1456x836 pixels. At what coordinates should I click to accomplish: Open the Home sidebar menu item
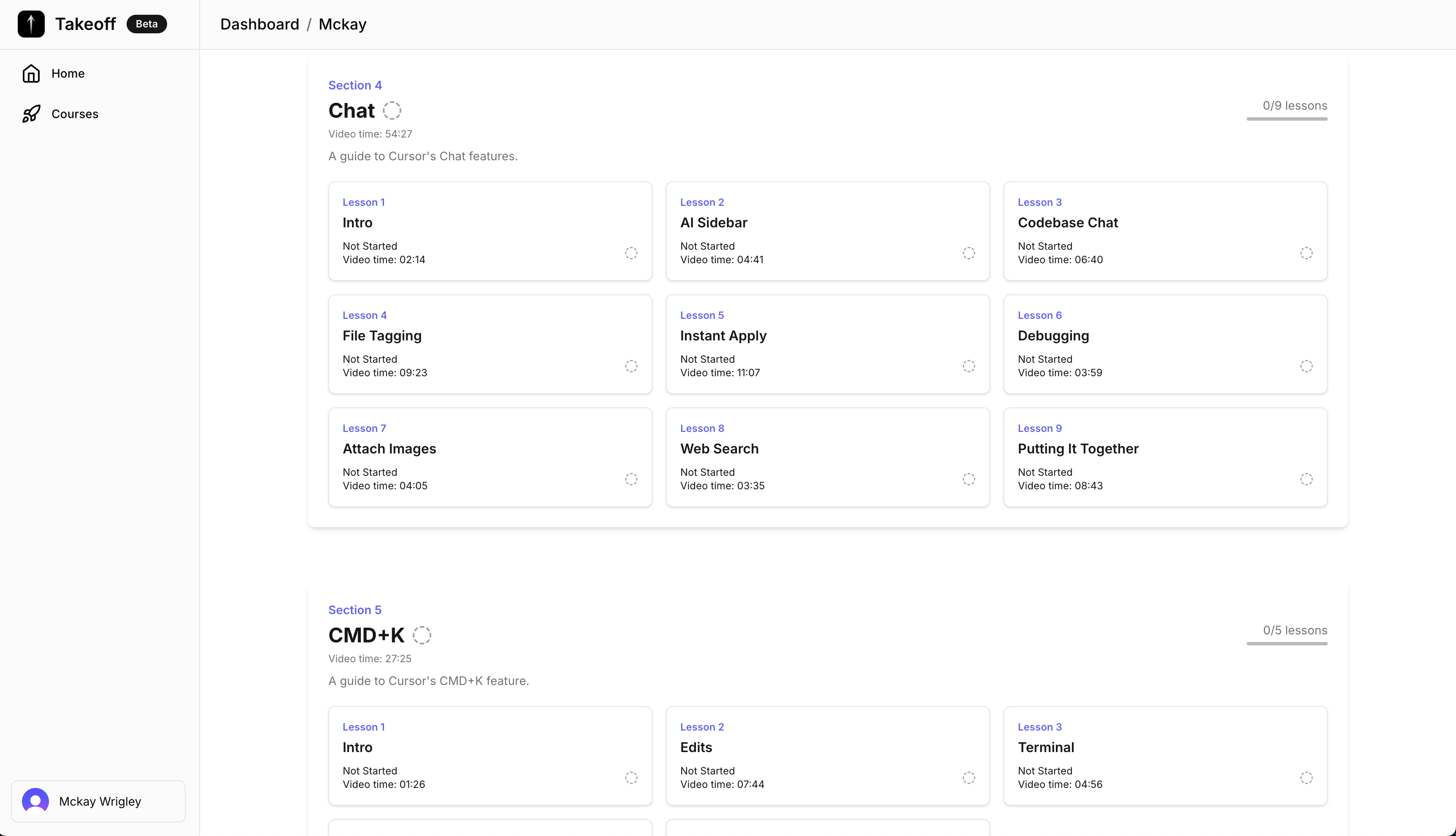99,73
